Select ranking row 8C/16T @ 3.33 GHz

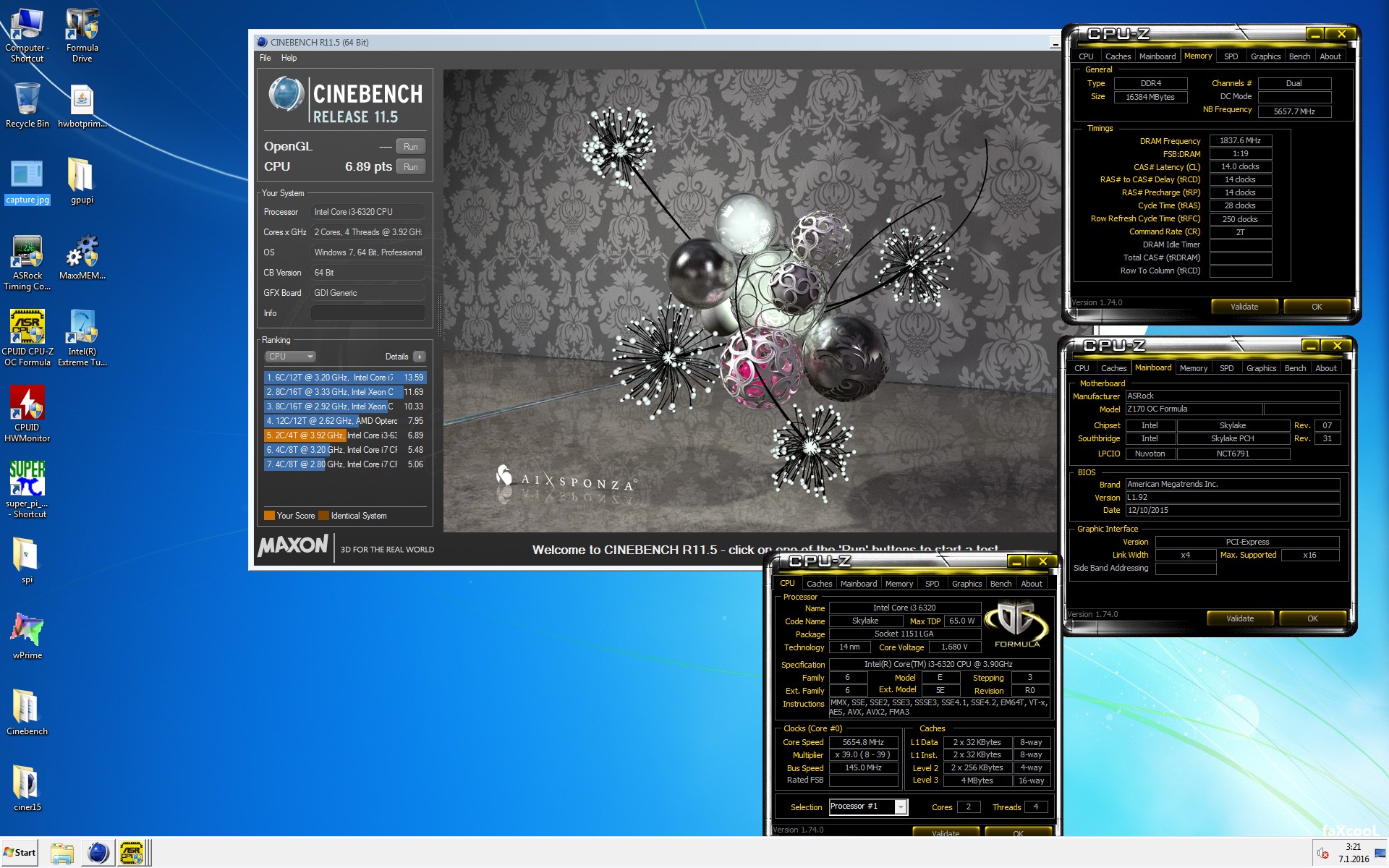345,392
